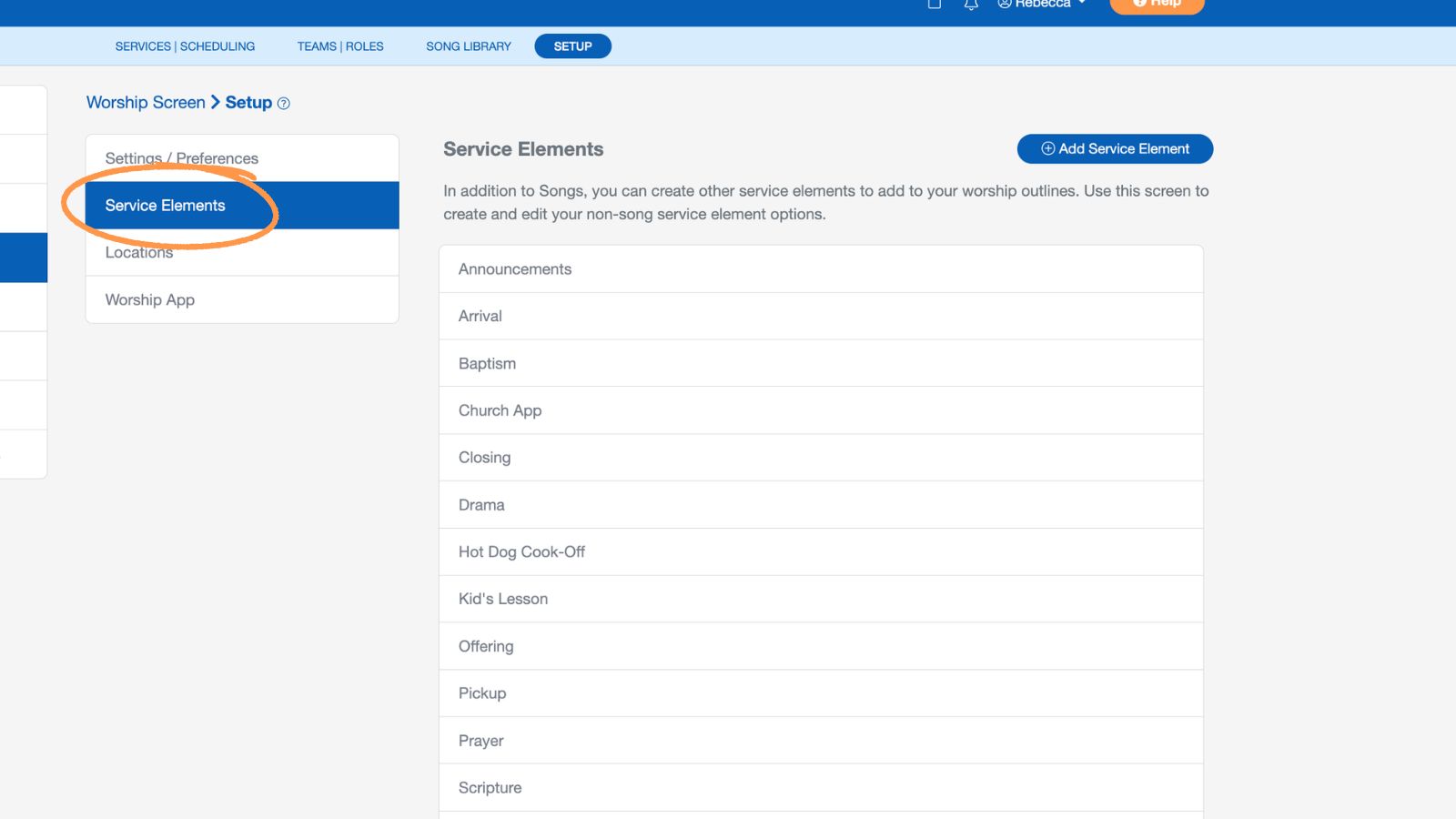Image resolution: width=1456 pixels, height=819 pixels.
Task: Go to SERVICES | SCHEDULING
Action: click(185, 45)
